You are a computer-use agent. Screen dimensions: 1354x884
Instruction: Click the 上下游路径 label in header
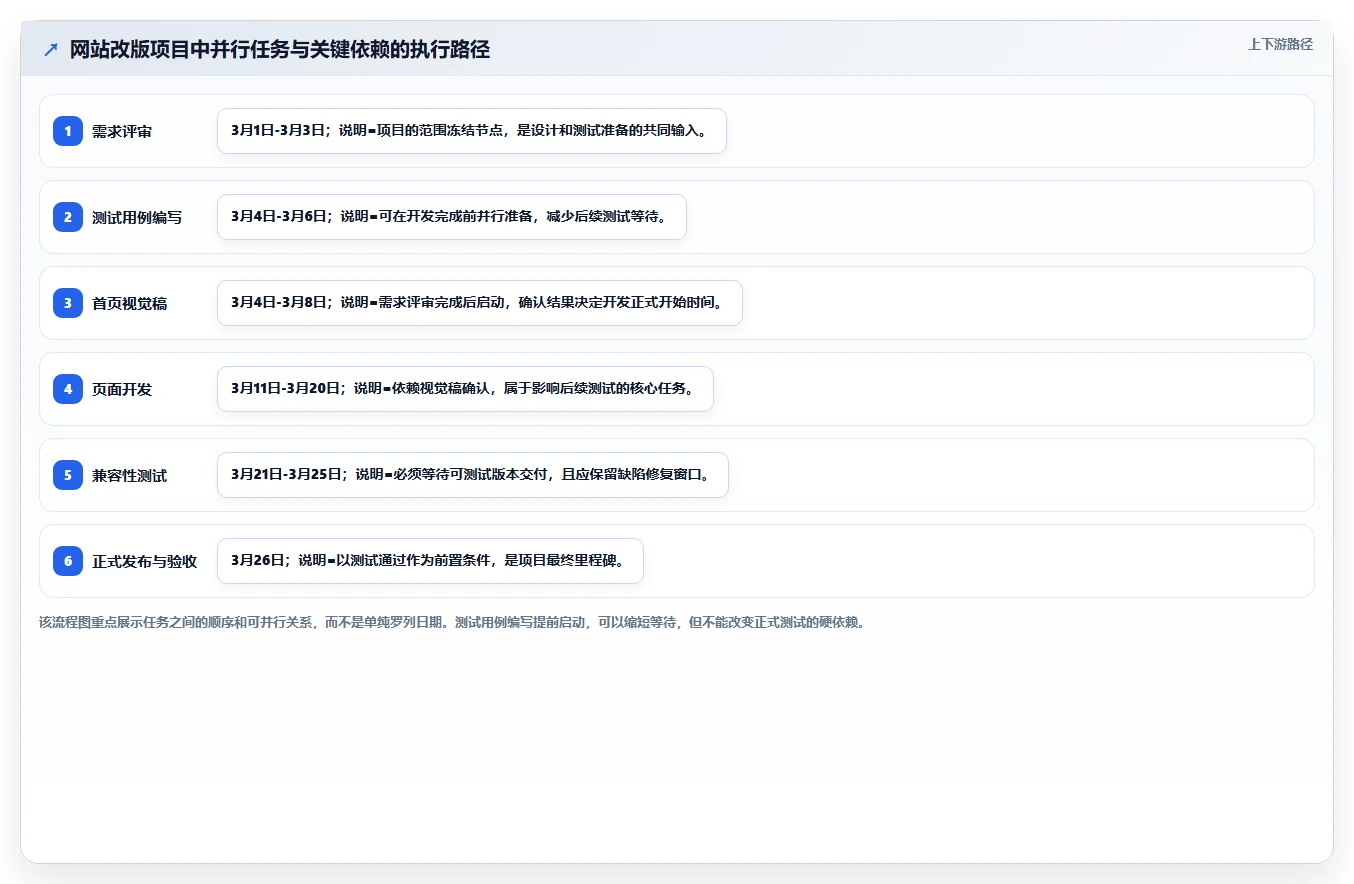point(1280,44)
